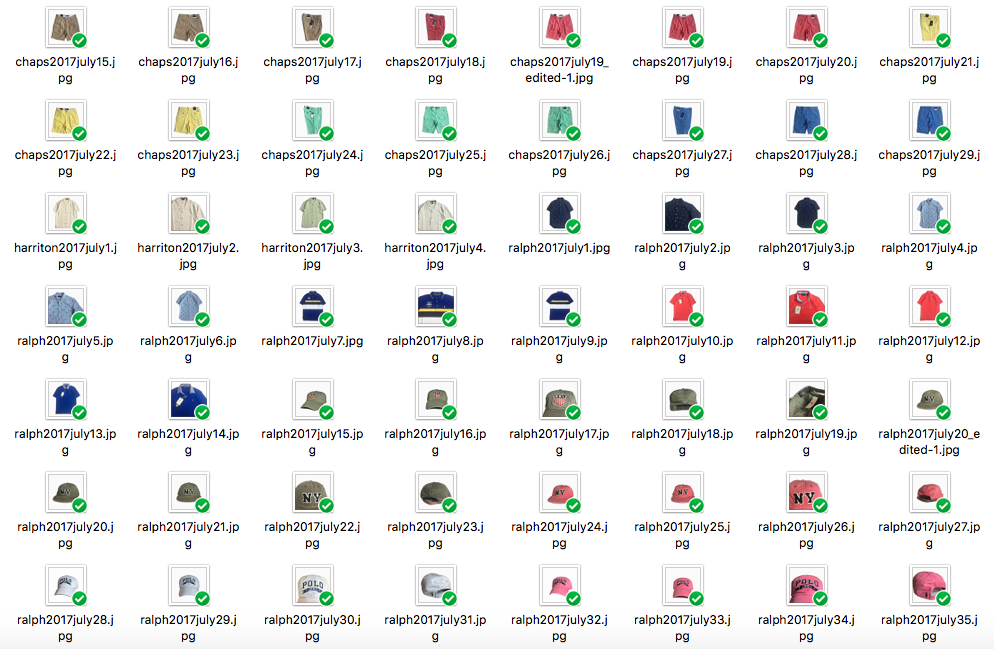Pick the ralph2017july35.jpg pink cap icon
This screenshot has width=994, height=649.
click(929, 586)
